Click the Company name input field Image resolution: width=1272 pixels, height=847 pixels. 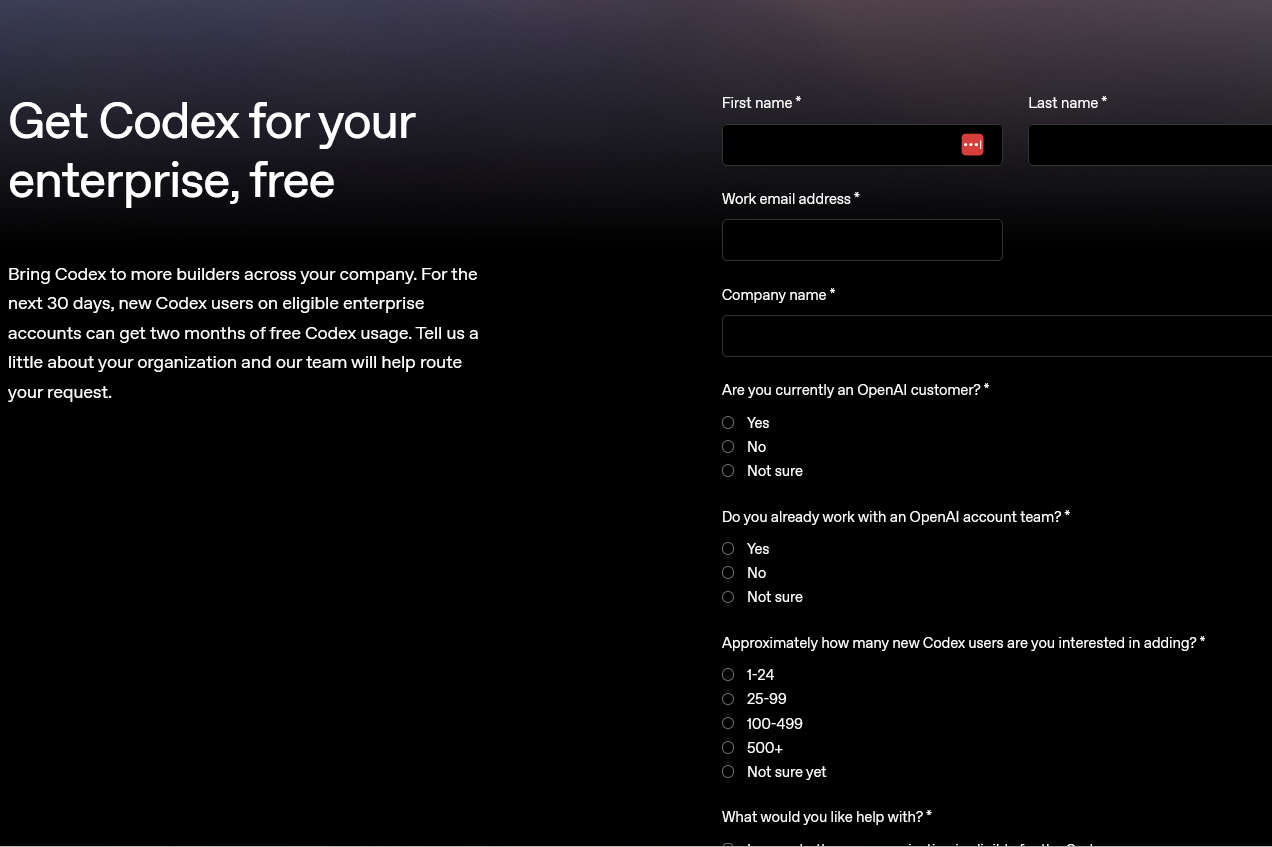[x=997, y=336]
